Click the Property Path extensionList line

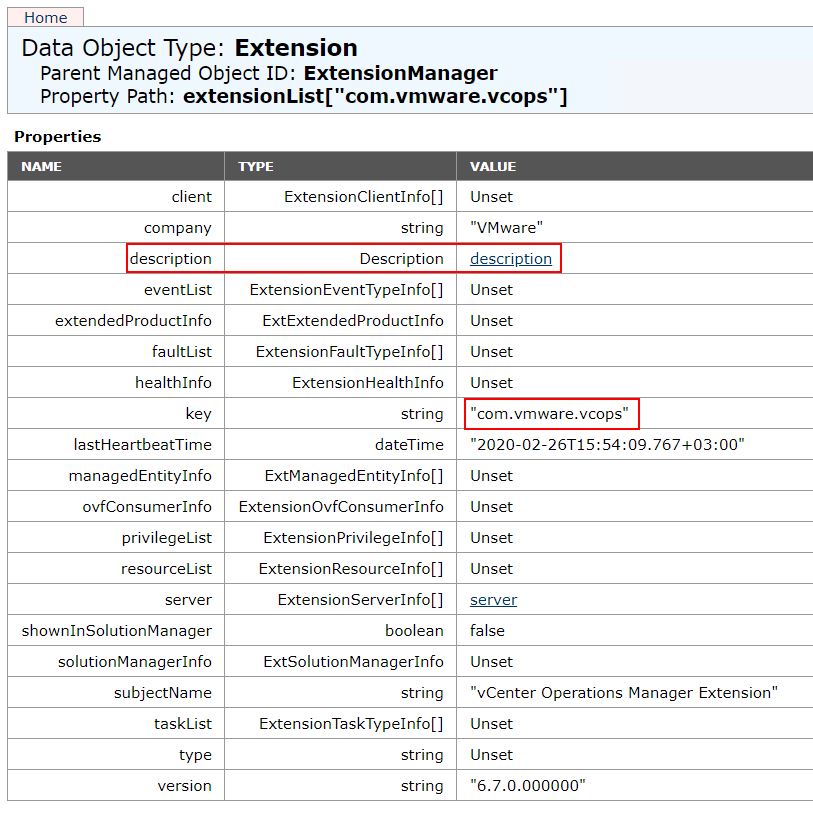304,97
